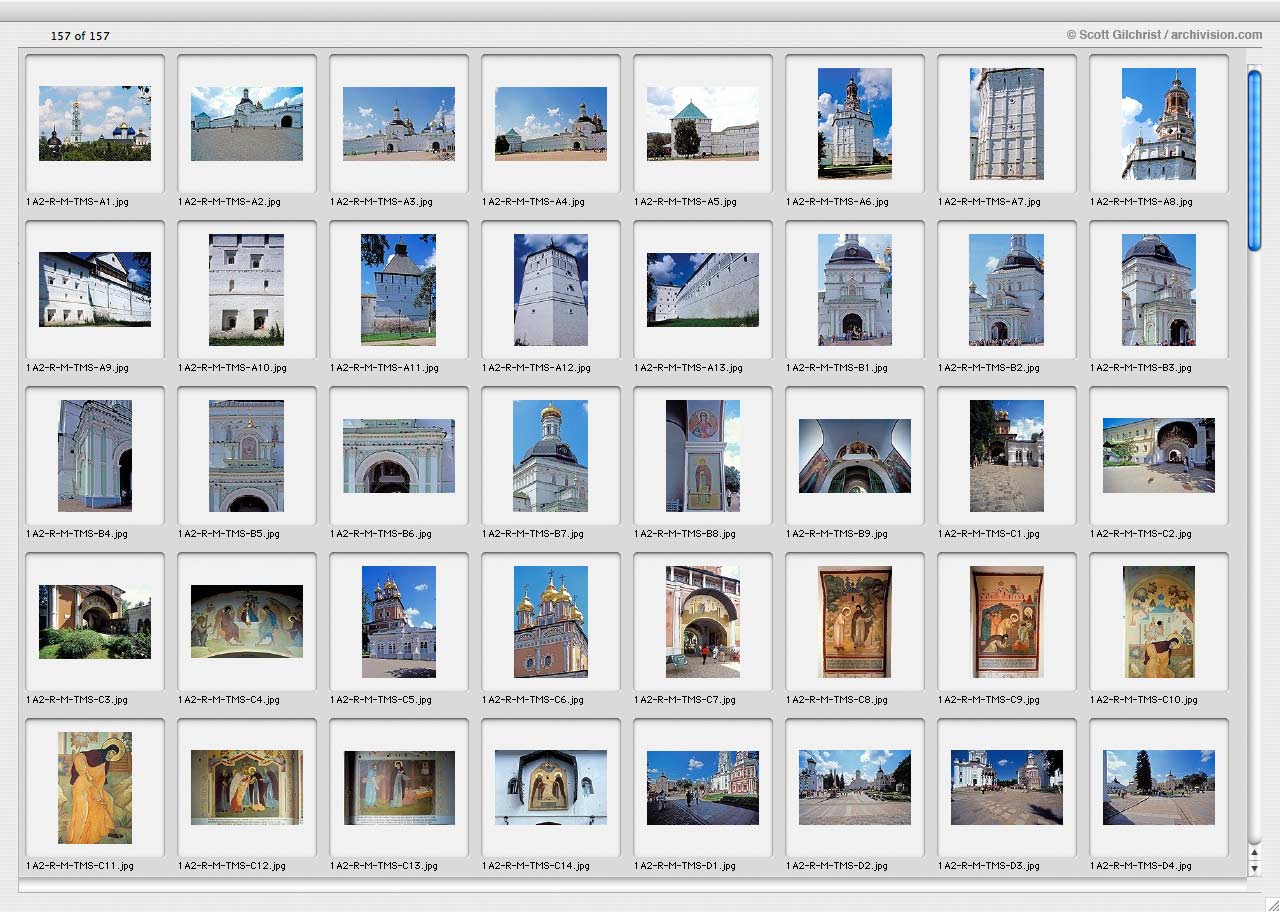Viewport: 1280px width, 912px height.
Task: Select thumbnail 1A2-R-M-TMS-D3.jpg
Action: (1007, 788)
